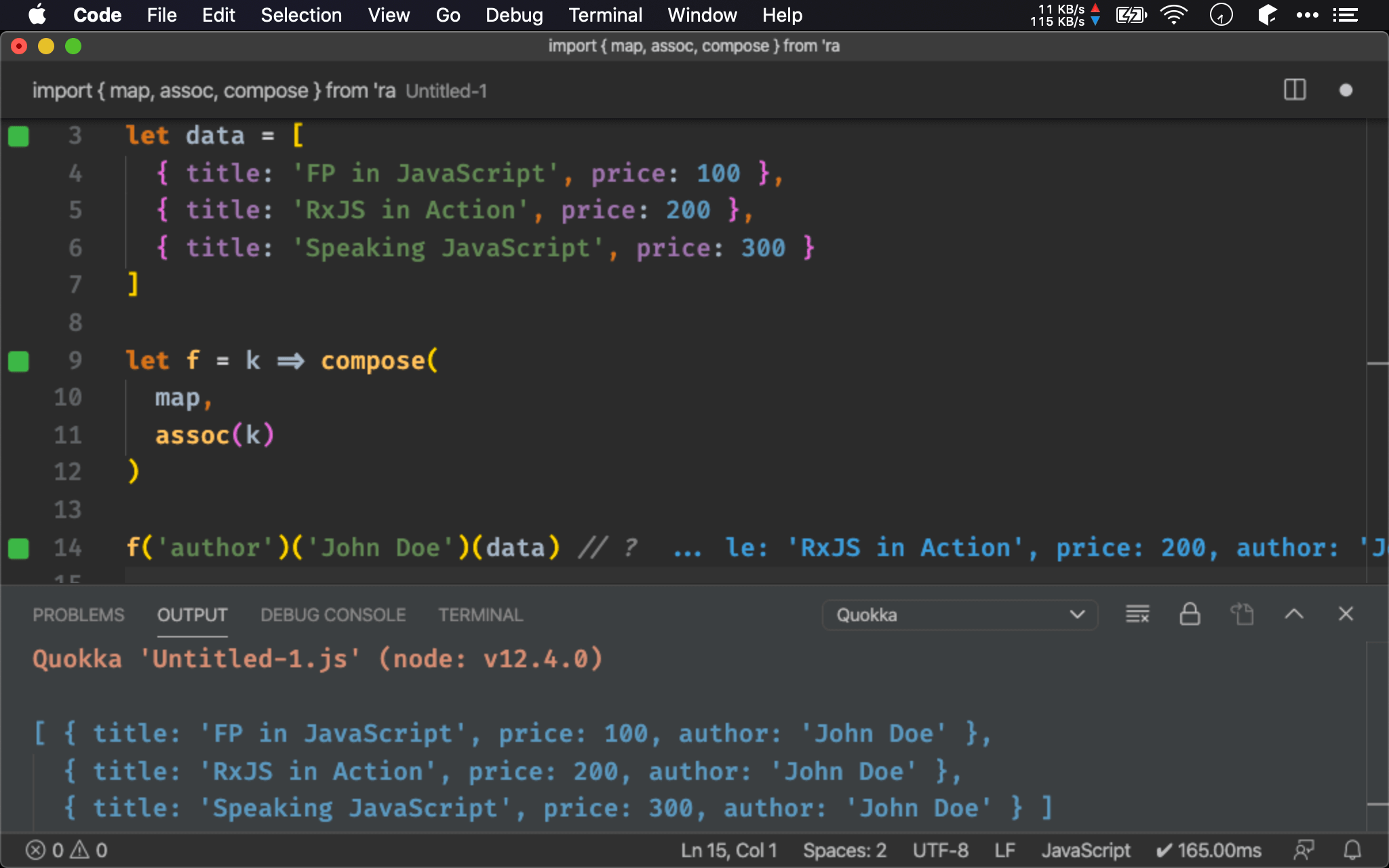Viewport: 1389px width, 868px height.
Task: Open the File menu
Action: pos(161,15)
